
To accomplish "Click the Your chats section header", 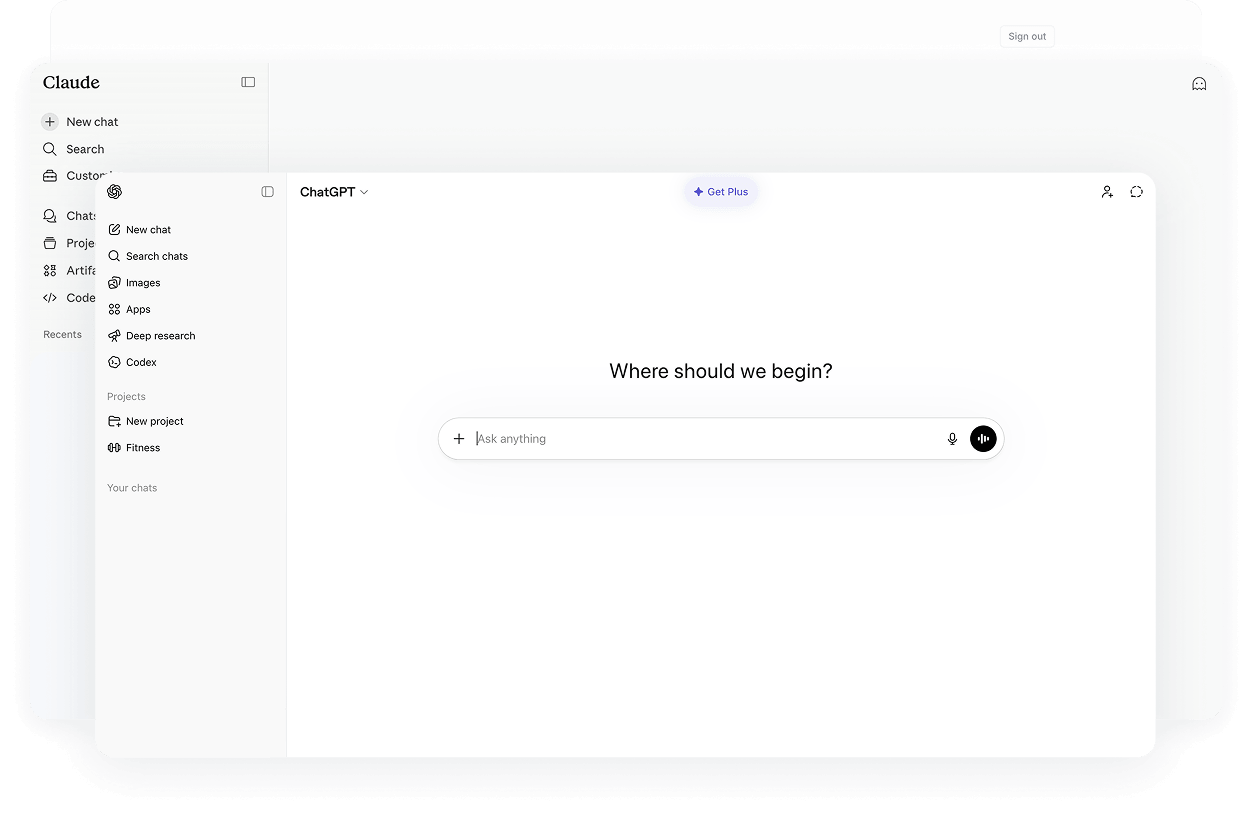I will point(132,488).
